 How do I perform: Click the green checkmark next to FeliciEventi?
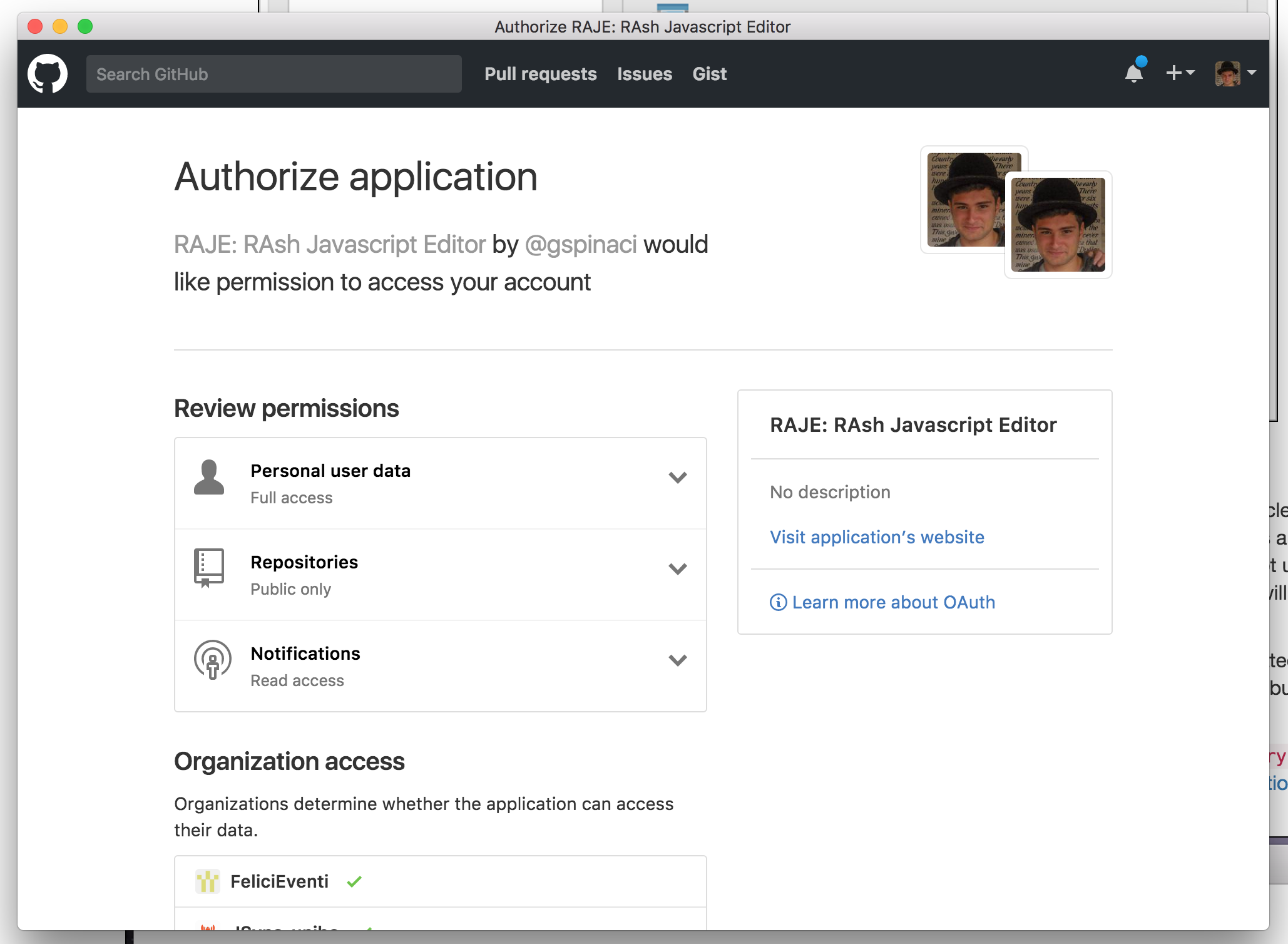pos(355,881)
